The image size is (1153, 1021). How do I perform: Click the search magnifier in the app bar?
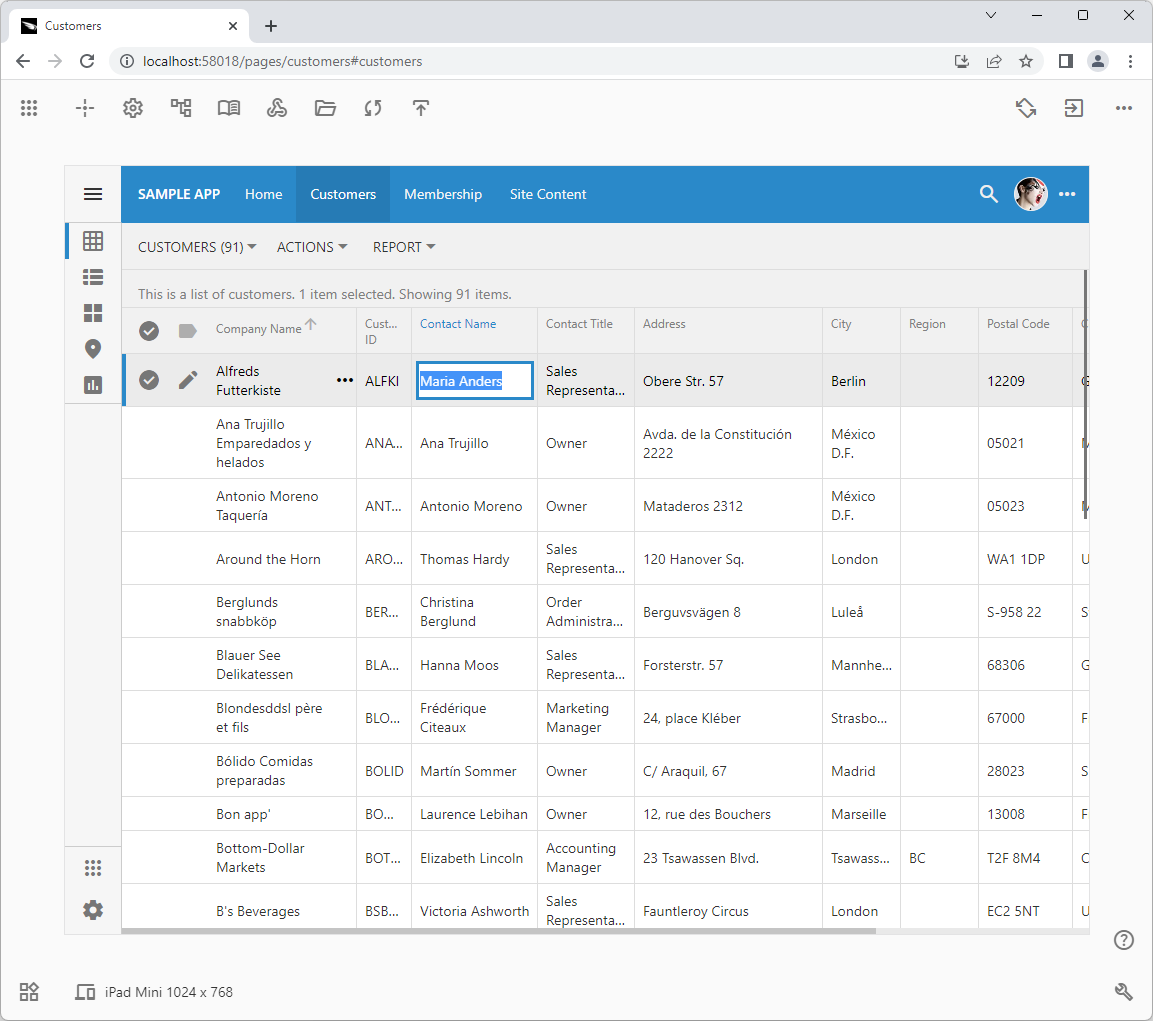point(988,194)
